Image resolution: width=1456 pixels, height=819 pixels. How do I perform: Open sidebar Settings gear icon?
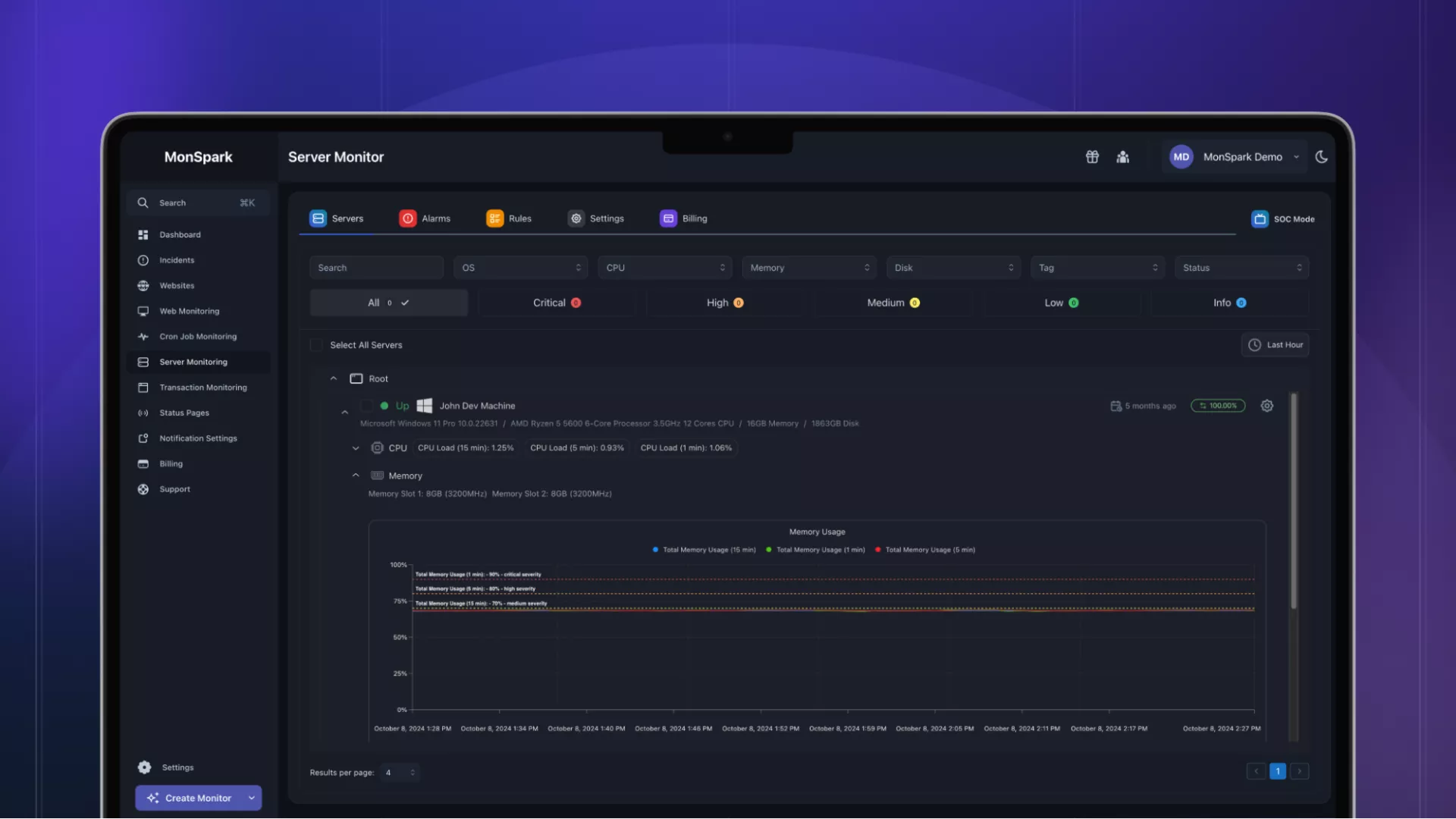point(145,767)
